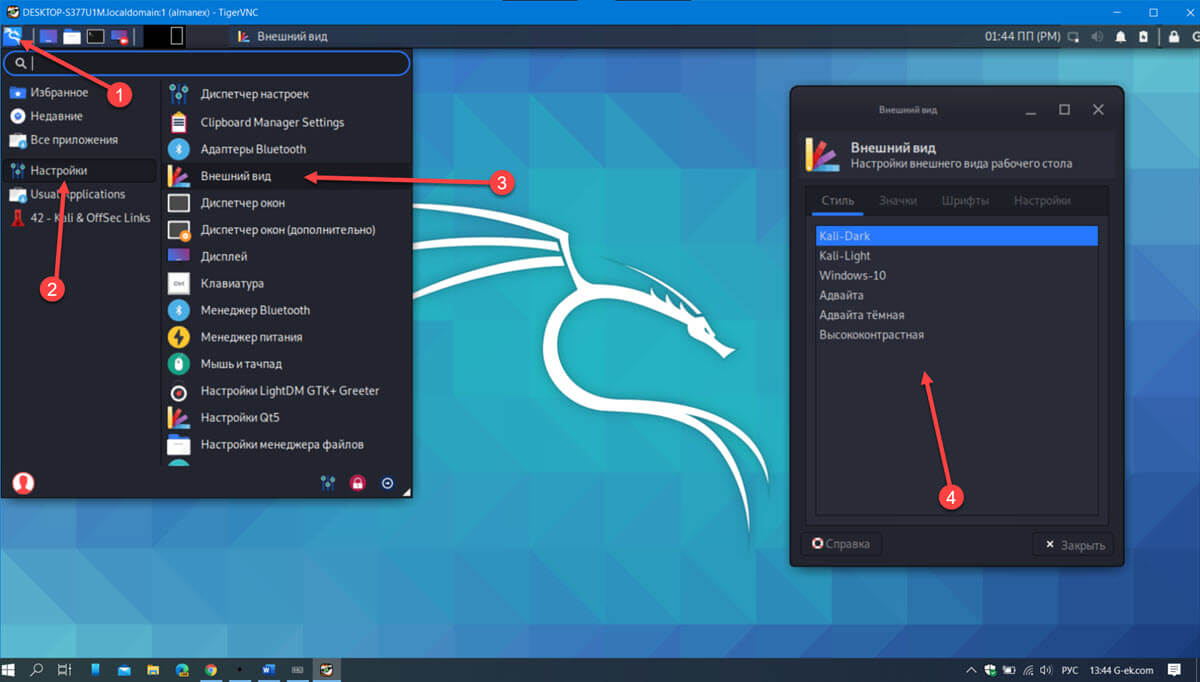Open Chrome from the Windows taskbar
Image resolution: width=1200 pixels, height=682 pixels.
[x=211, y=669]
